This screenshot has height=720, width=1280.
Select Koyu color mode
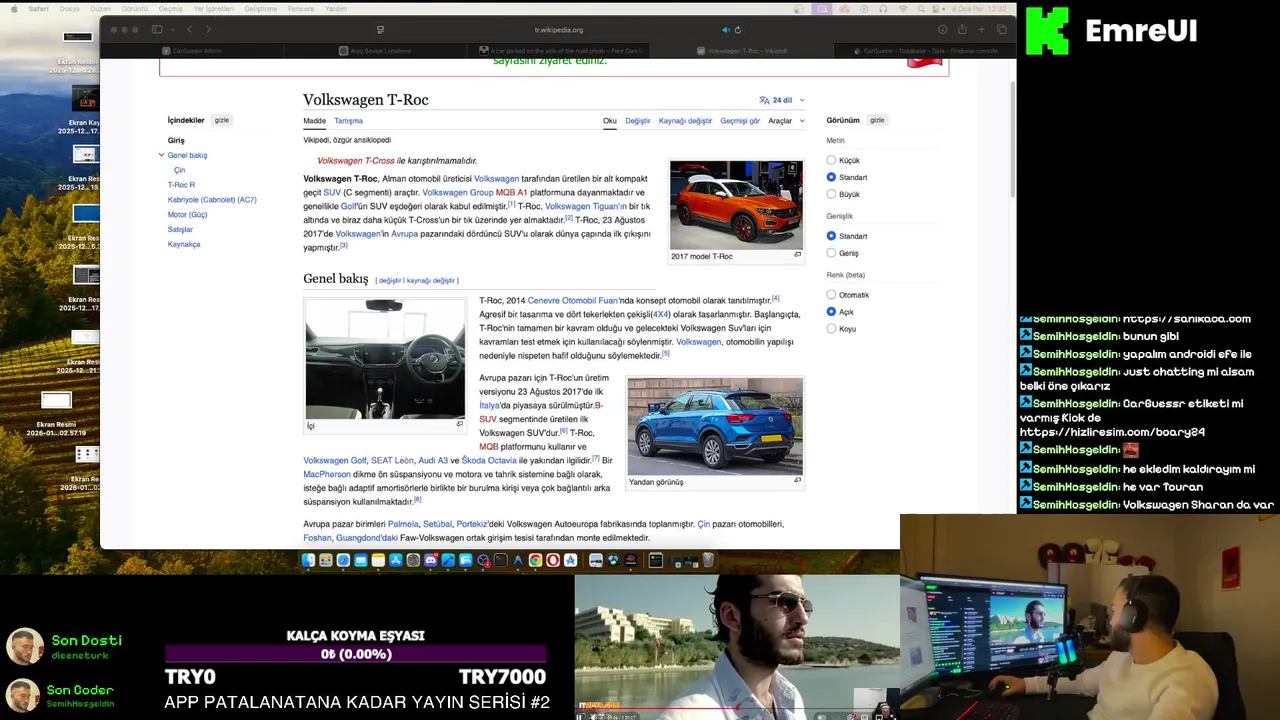click(x=831, y=329)
